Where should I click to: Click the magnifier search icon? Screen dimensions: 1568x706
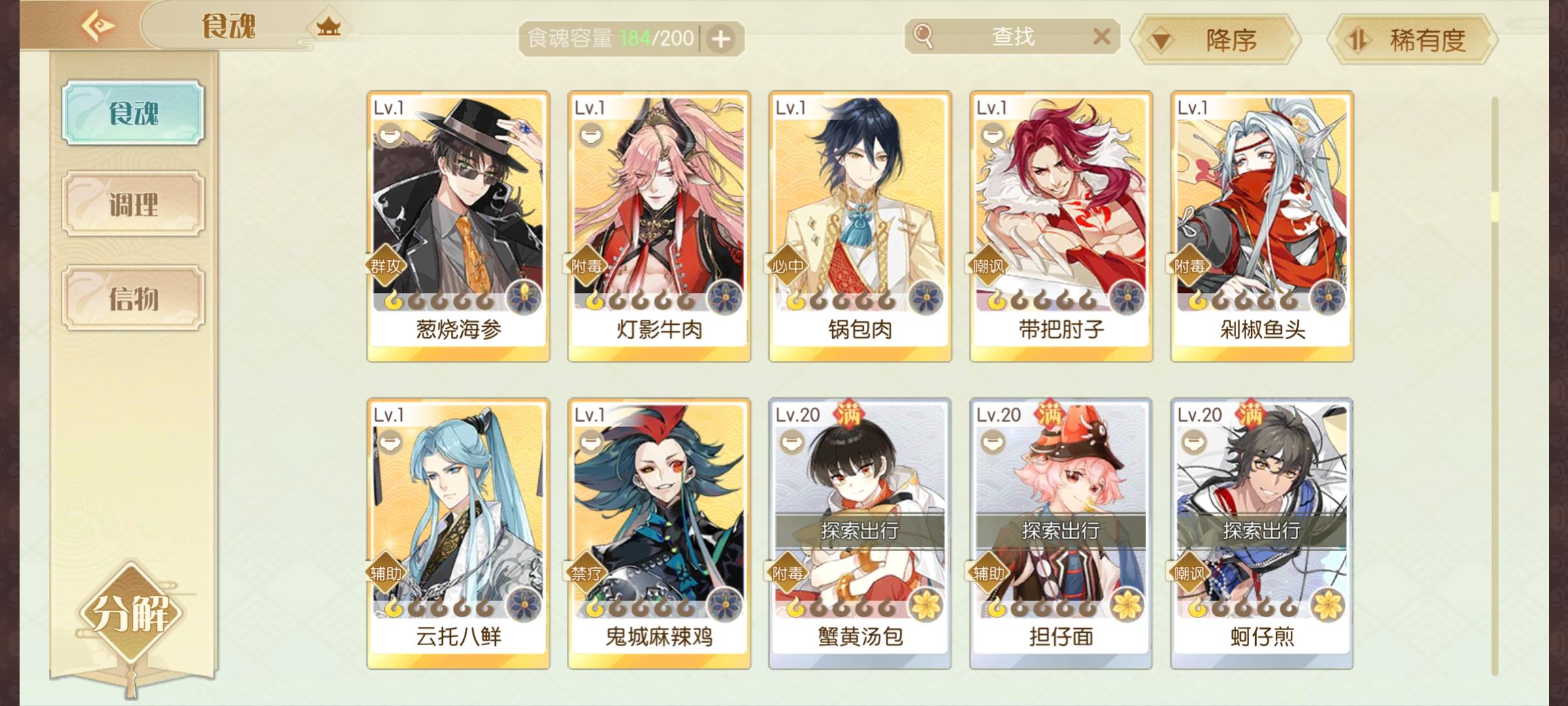pos(923,36)
